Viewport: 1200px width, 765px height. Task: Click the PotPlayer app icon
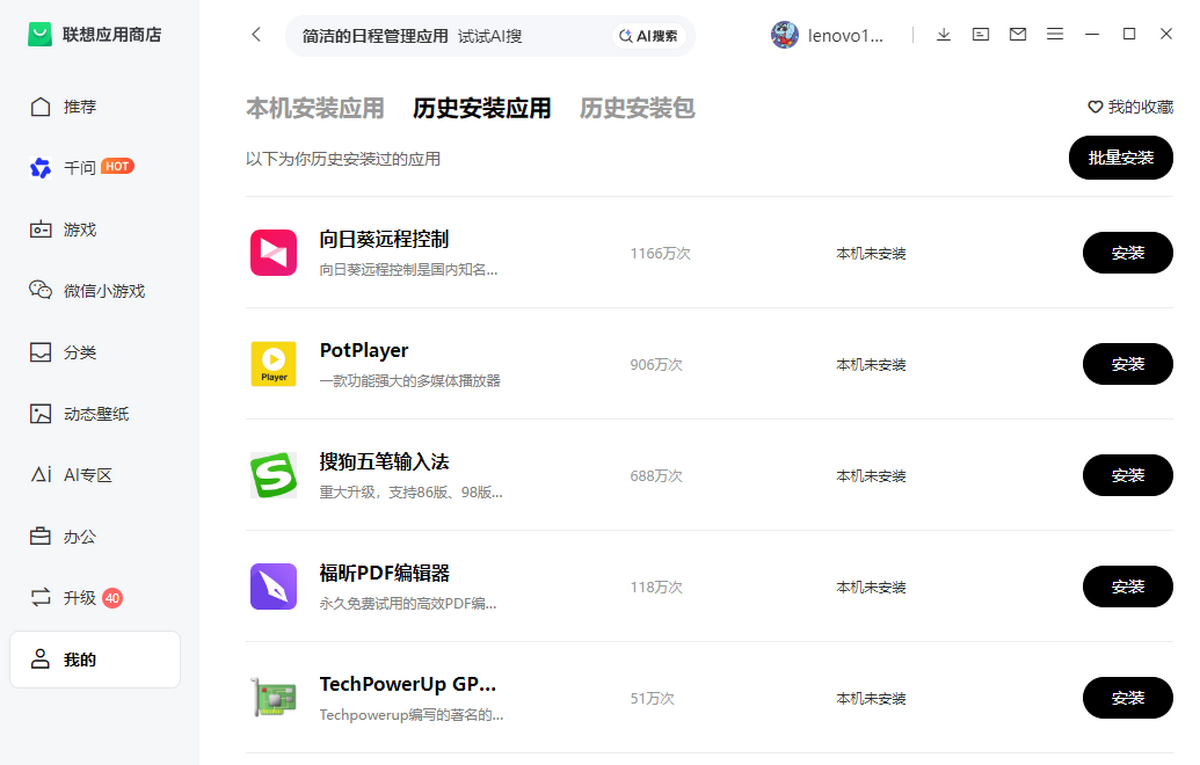click(x=273, y=364)
